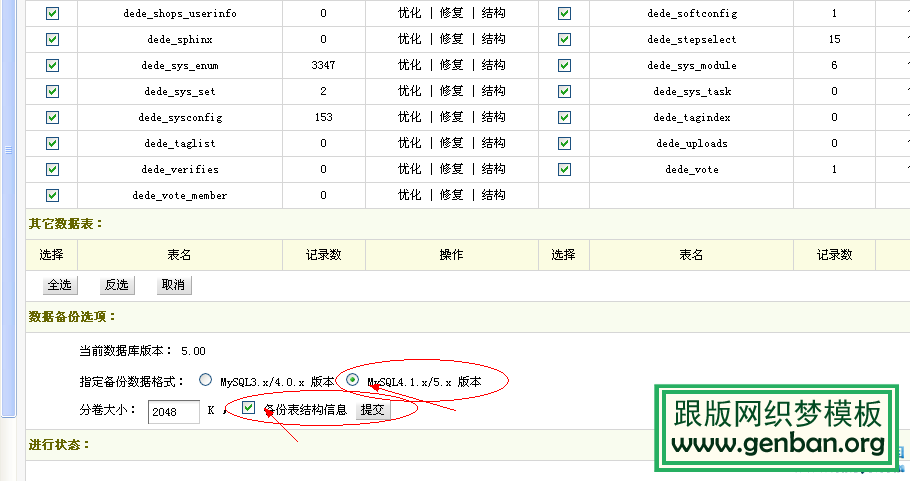The height and width of the screenshot is (481, 910).
Task: Click the 反选 button
Action: (117, 285)
